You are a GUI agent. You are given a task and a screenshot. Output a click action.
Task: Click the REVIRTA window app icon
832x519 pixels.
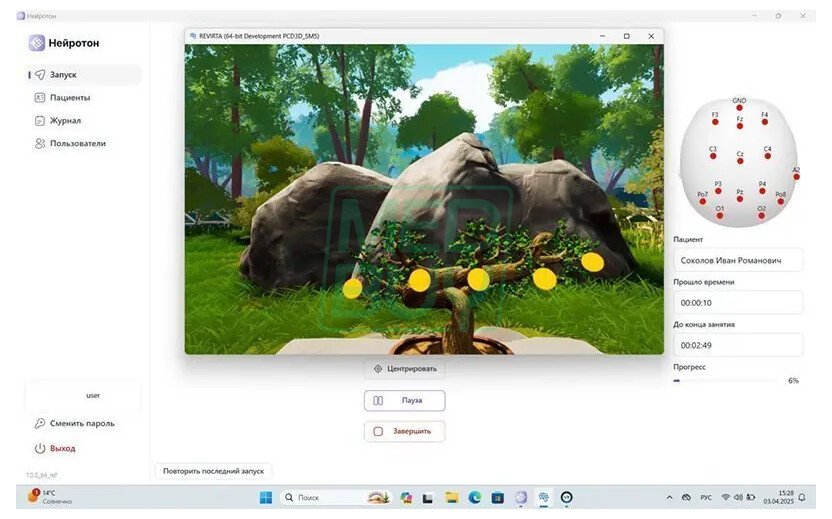tap(193, 36)
